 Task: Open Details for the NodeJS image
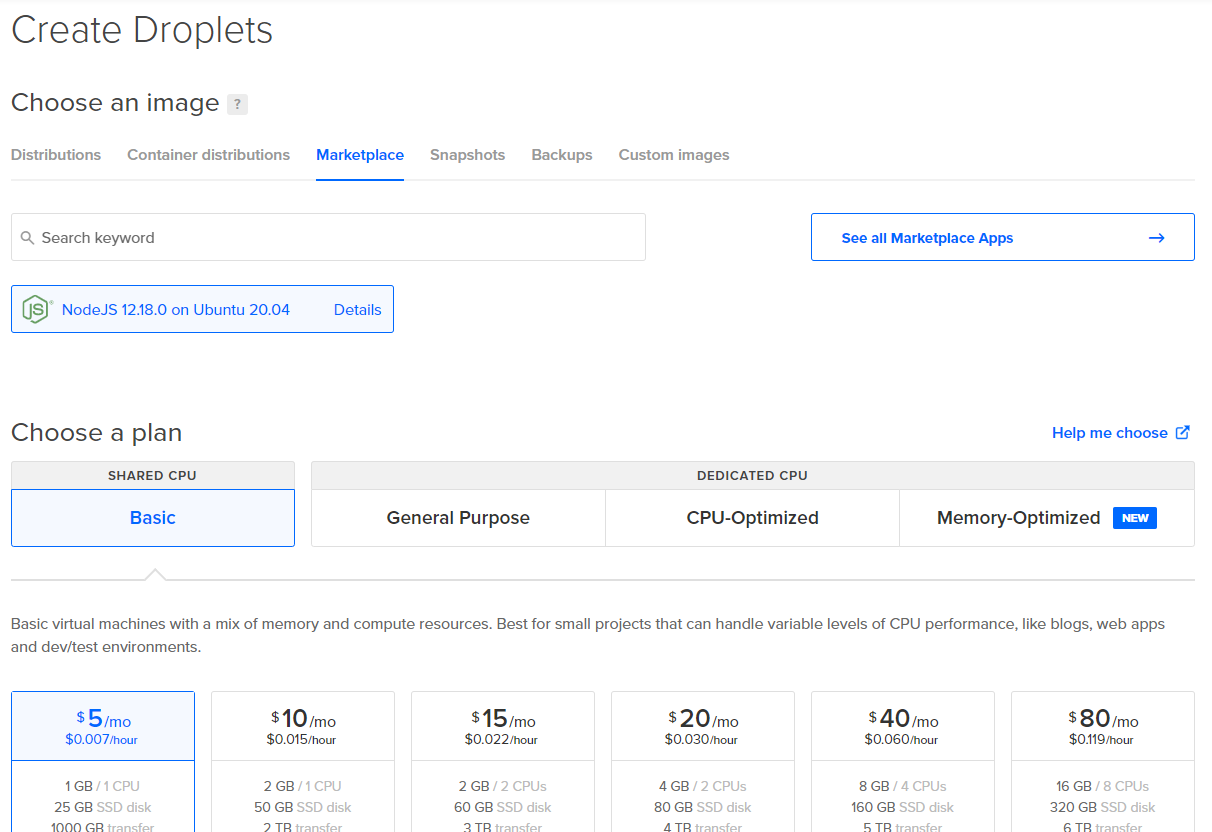tap(357, 310)
